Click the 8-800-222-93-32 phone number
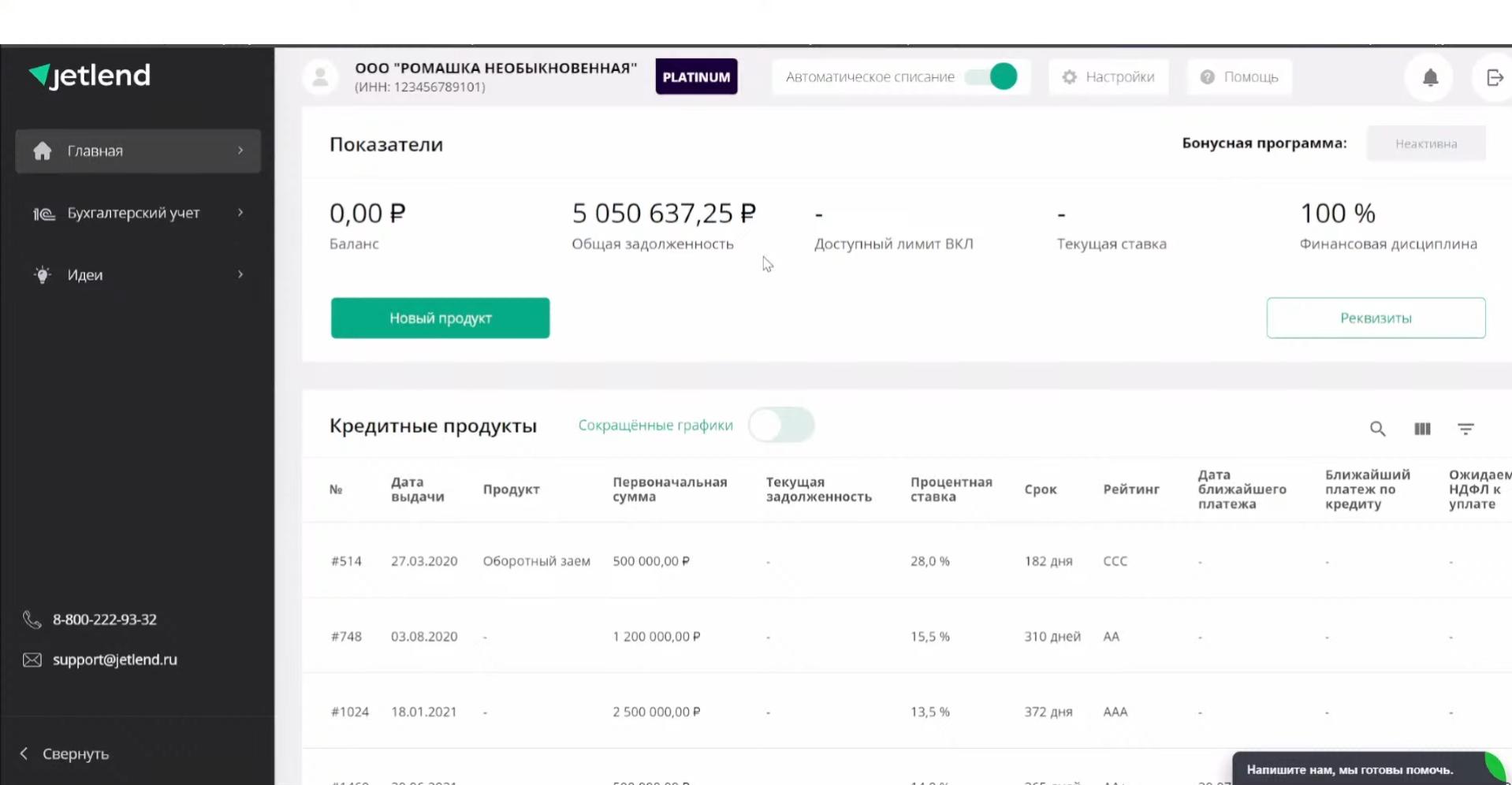Viewport: 1512px width, 785px height. pos(105,619)
